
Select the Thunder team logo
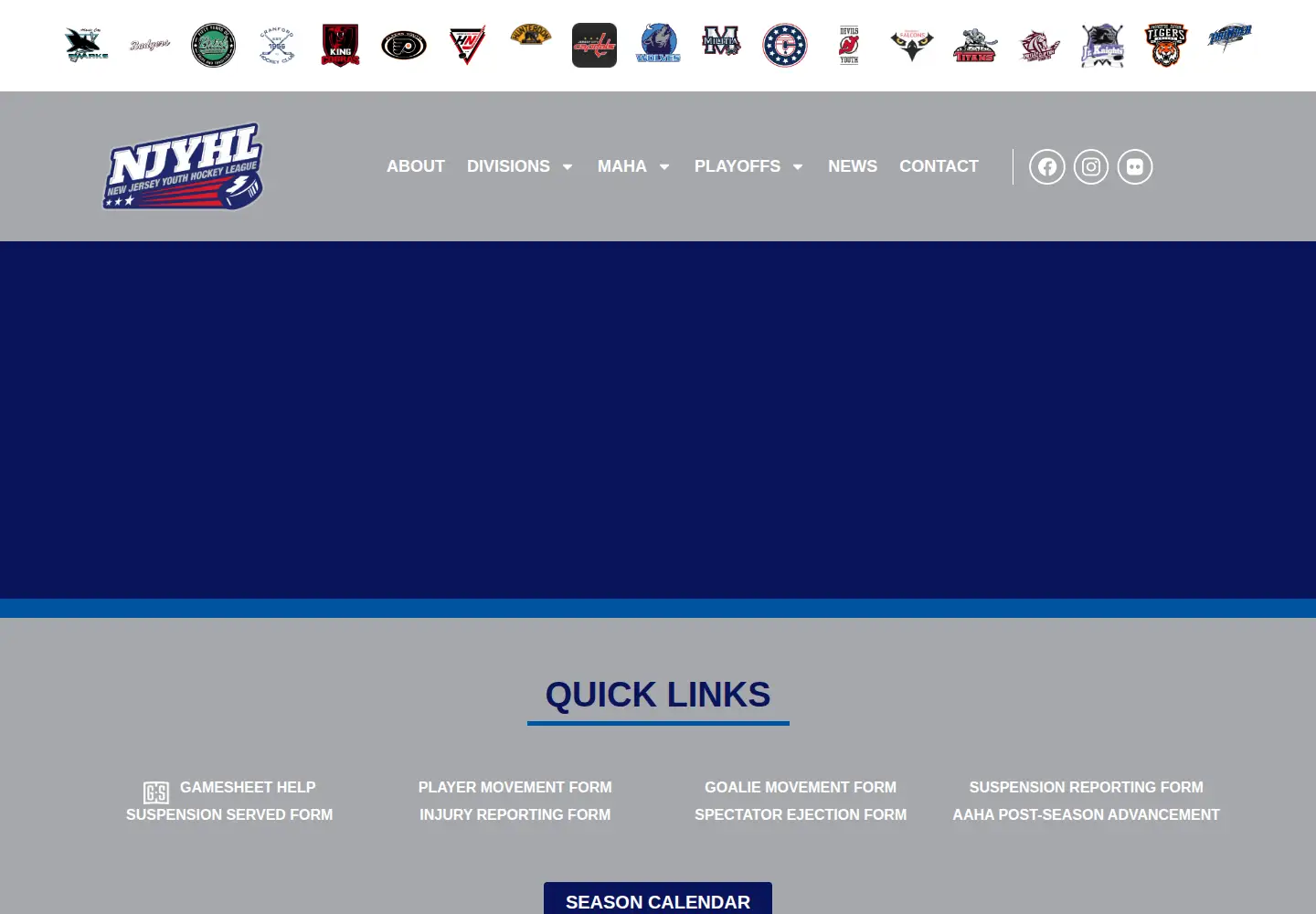coord(1229,37)
